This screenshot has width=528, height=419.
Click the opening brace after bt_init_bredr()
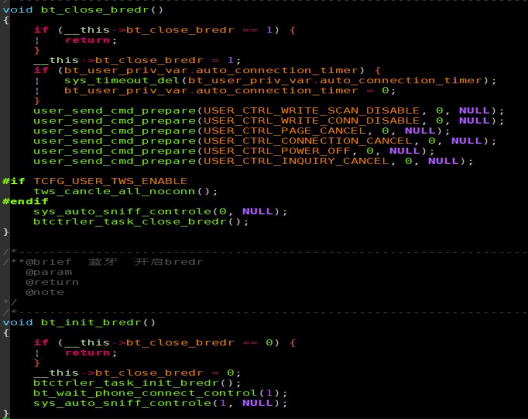point(6,333)
